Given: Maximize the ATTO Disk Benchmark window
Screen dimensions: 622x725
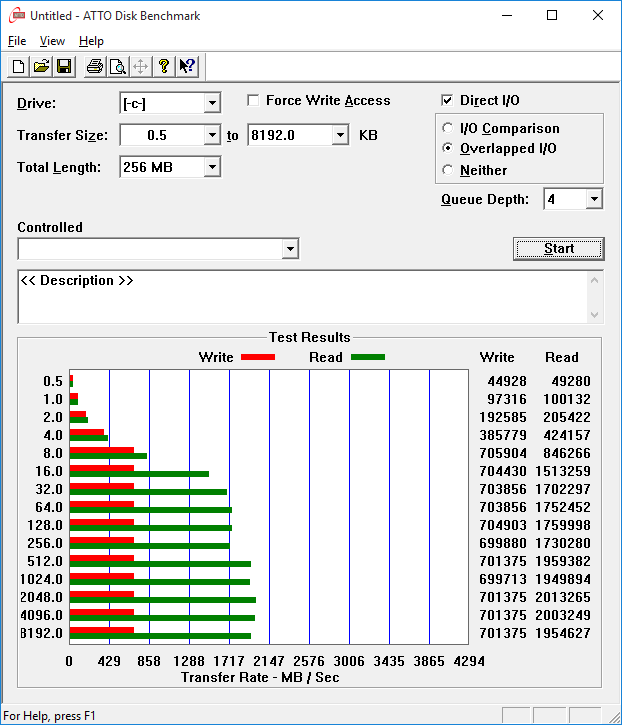Looking at the screenshot, I should click(552, 15).
